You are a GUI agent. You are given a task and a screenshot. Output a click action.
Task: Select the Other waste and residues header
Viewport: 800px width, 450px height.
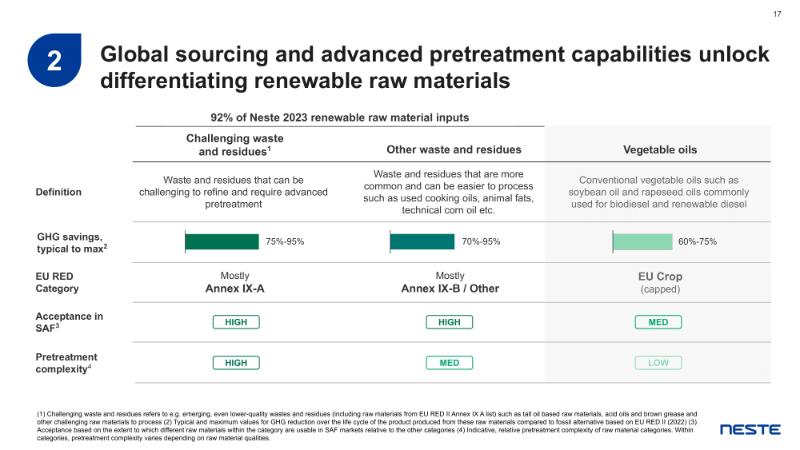pos(453,150)
